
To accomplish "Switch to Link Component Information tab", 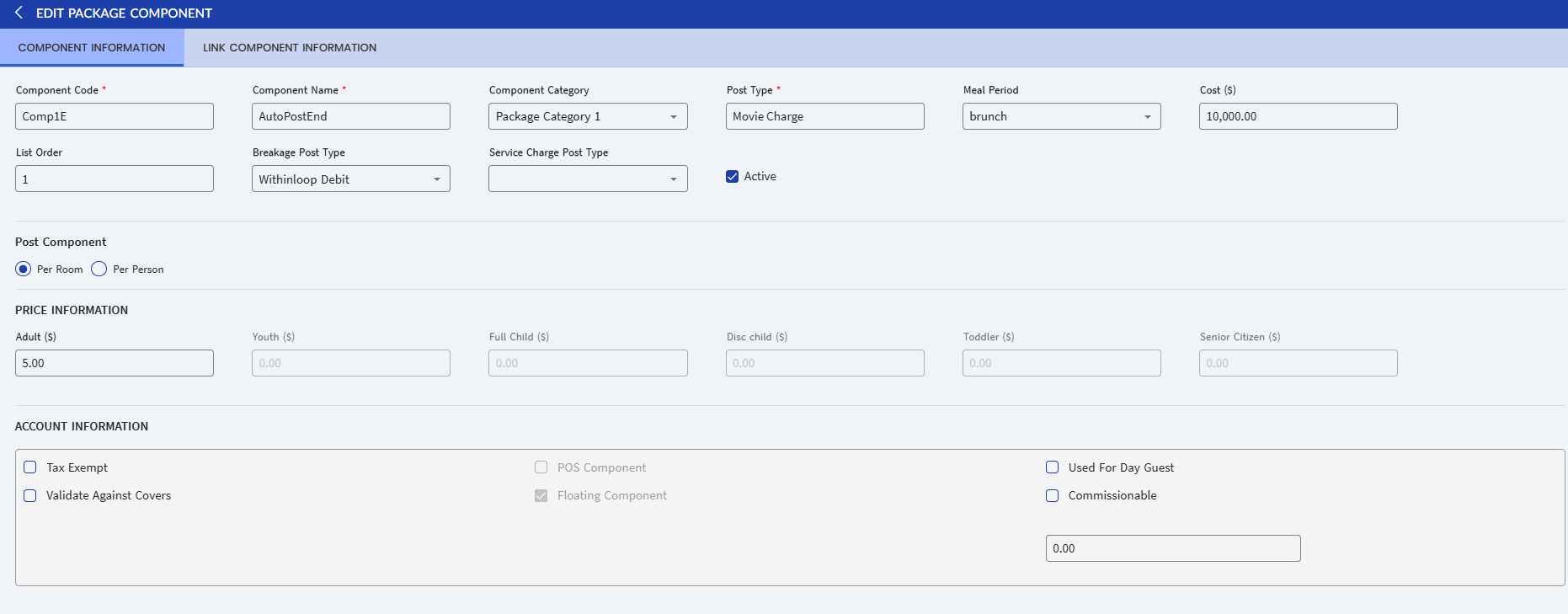I will (289, 48).
